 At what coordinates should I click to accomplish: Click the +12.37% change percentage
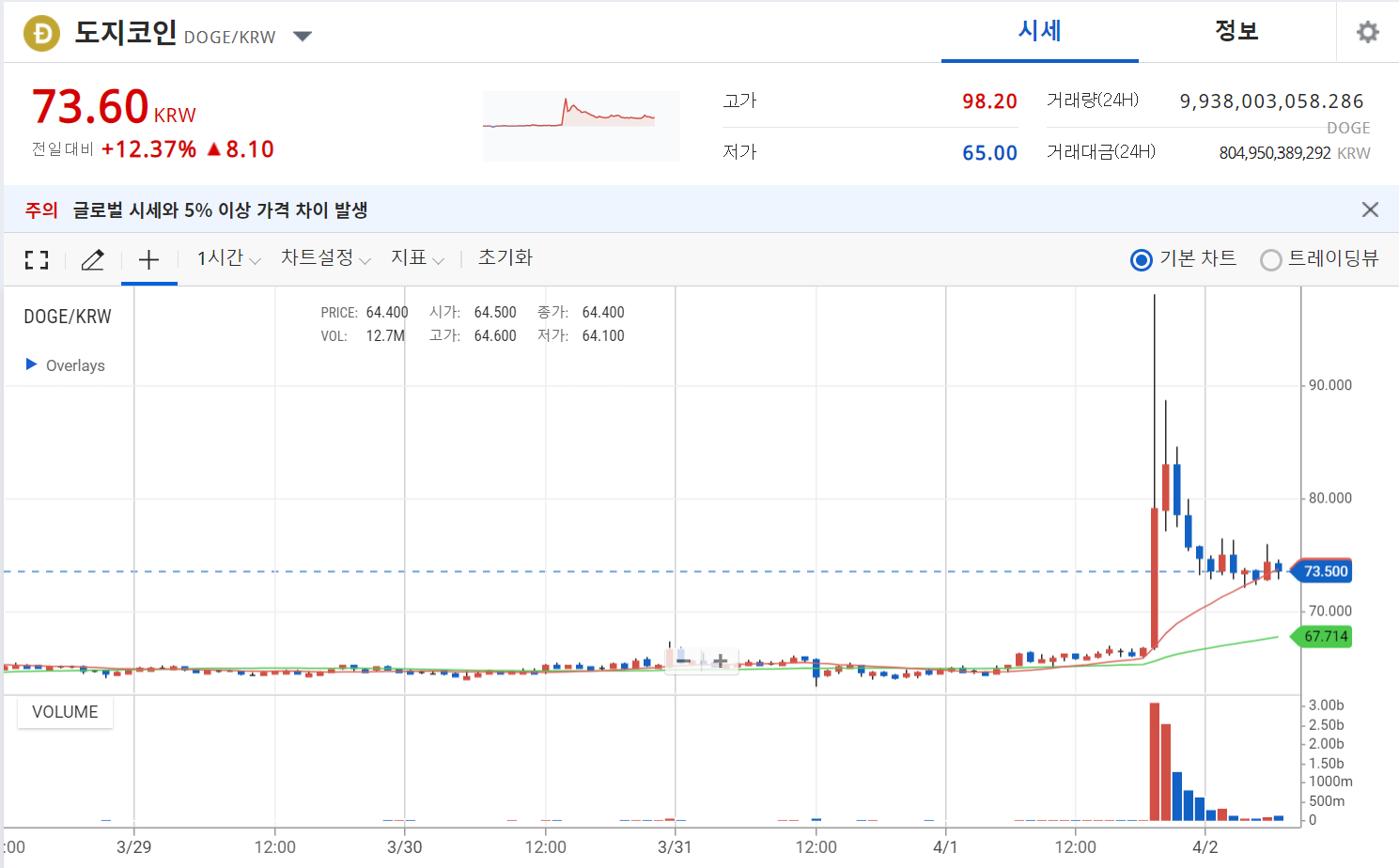coord(148,149)
